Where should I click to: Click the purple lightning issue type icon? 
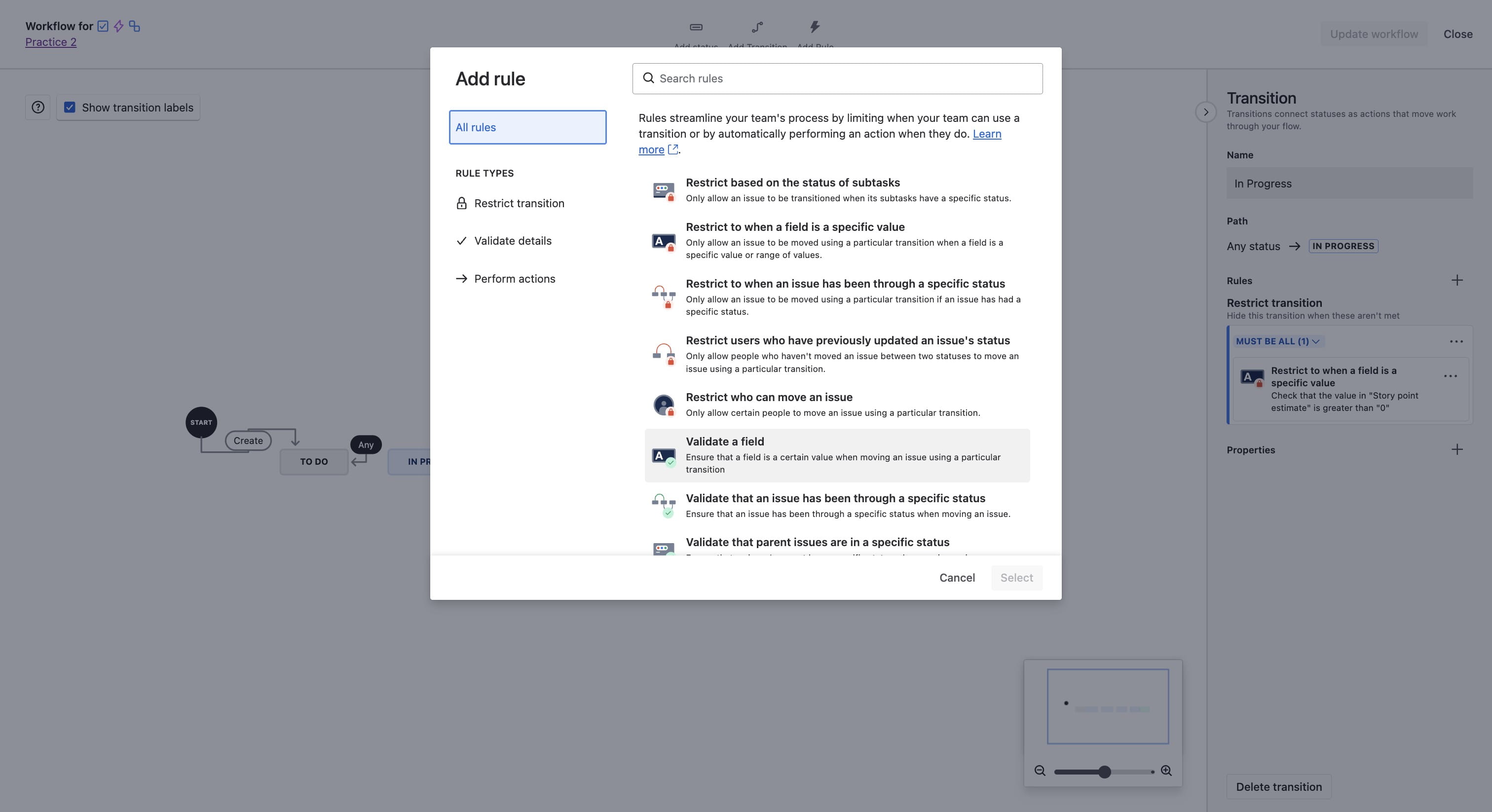[x=119, y=26]
